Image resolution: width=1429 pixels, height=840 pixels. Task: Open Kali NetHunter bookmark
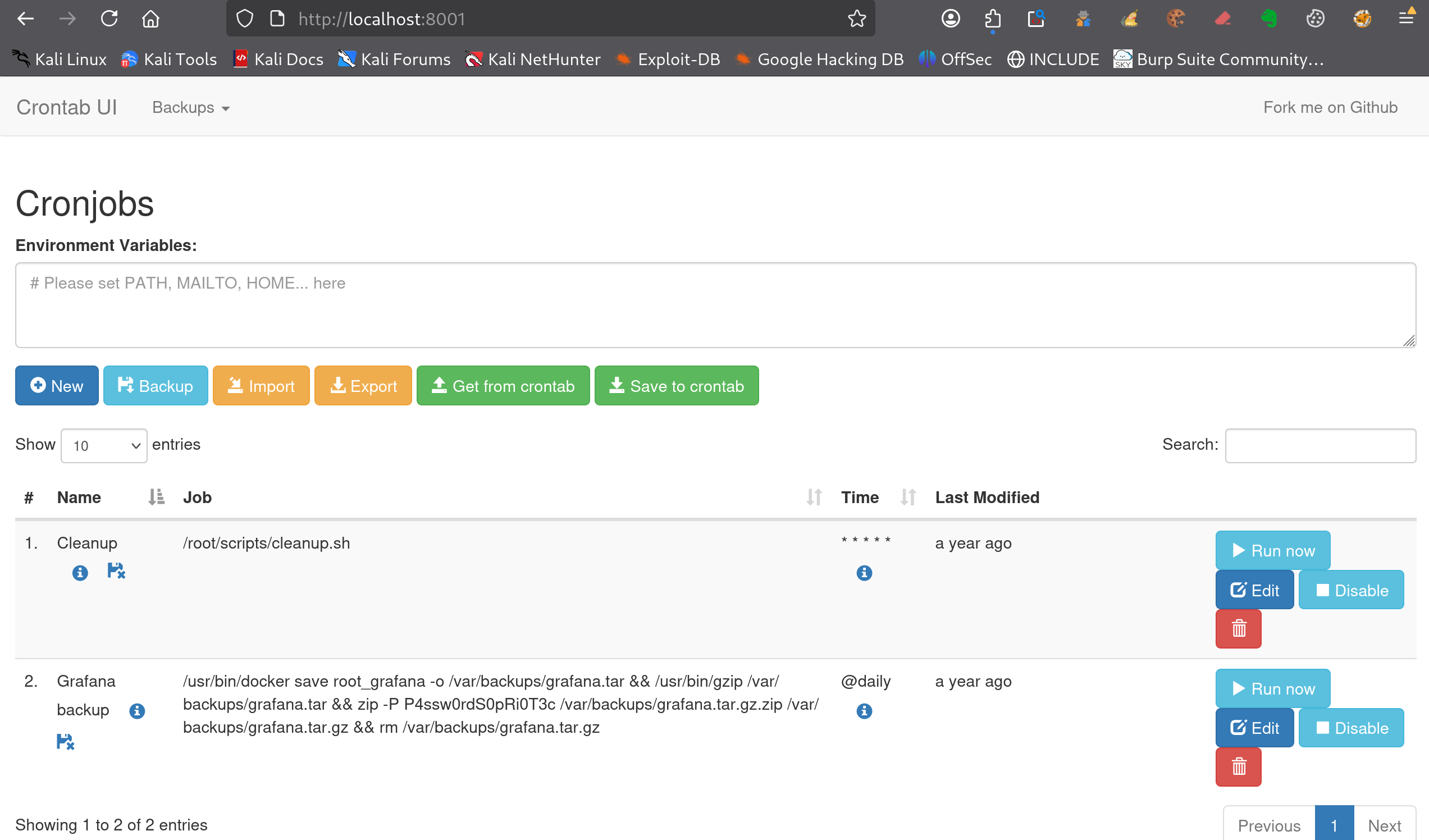[x=532, y=59]
